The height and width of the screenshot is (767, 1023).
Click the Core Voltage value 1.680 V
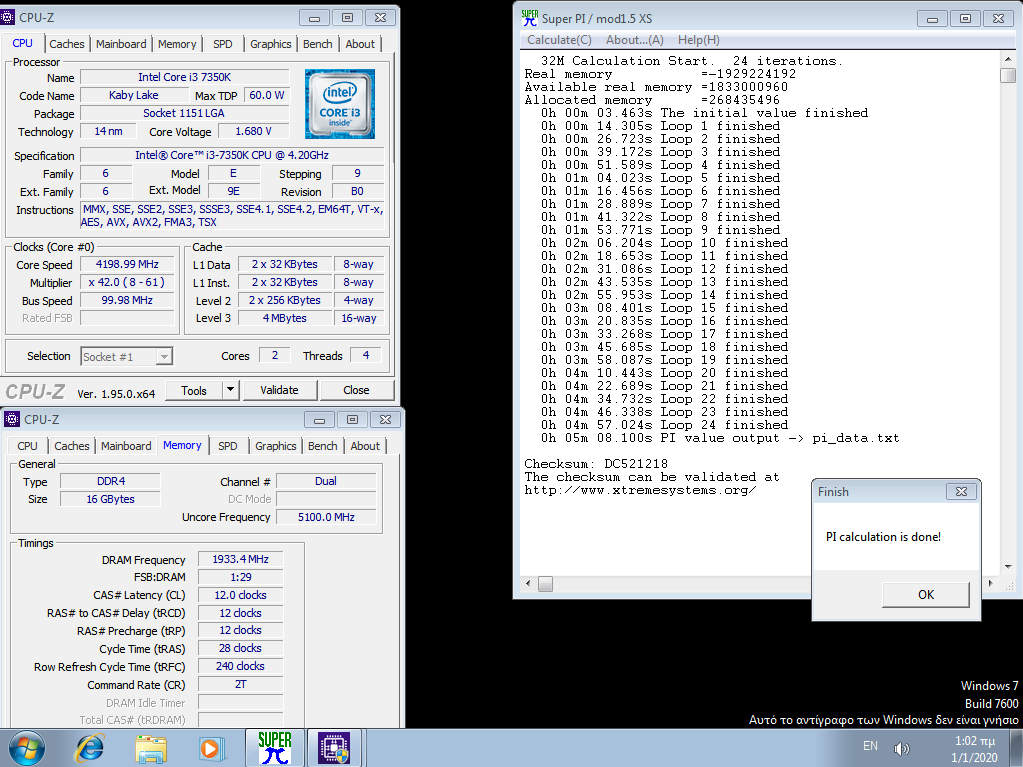253,131
